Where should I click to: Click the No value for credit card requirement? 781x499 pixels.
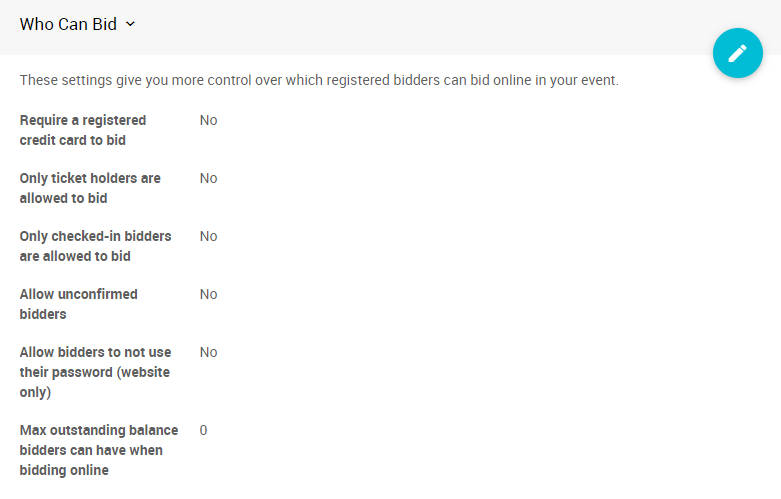[x=208, y=120]
